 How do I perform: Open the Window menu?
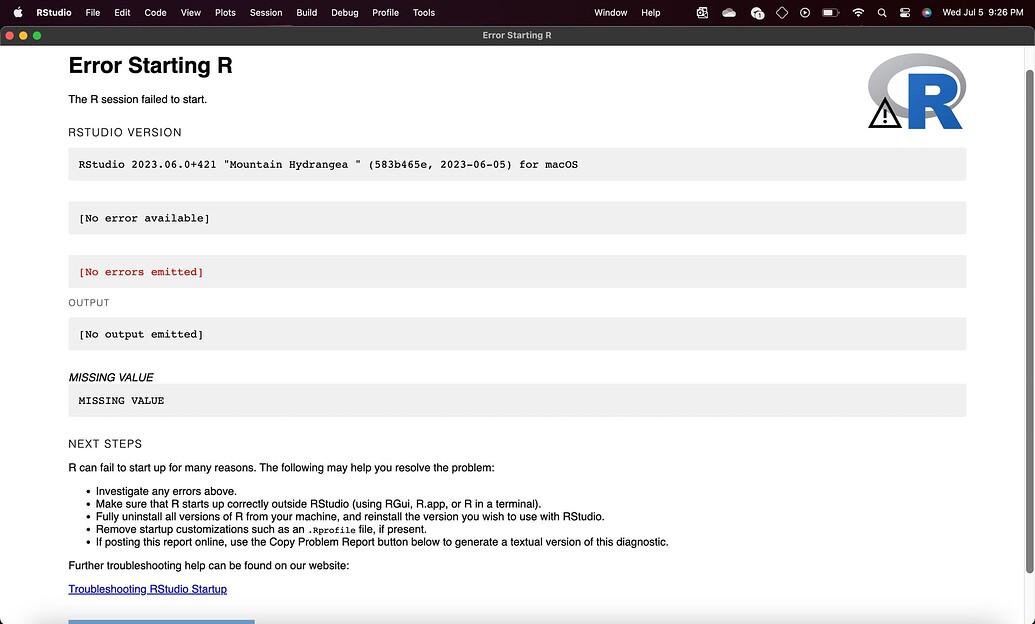pyautogui.click(x=611, y=13)
